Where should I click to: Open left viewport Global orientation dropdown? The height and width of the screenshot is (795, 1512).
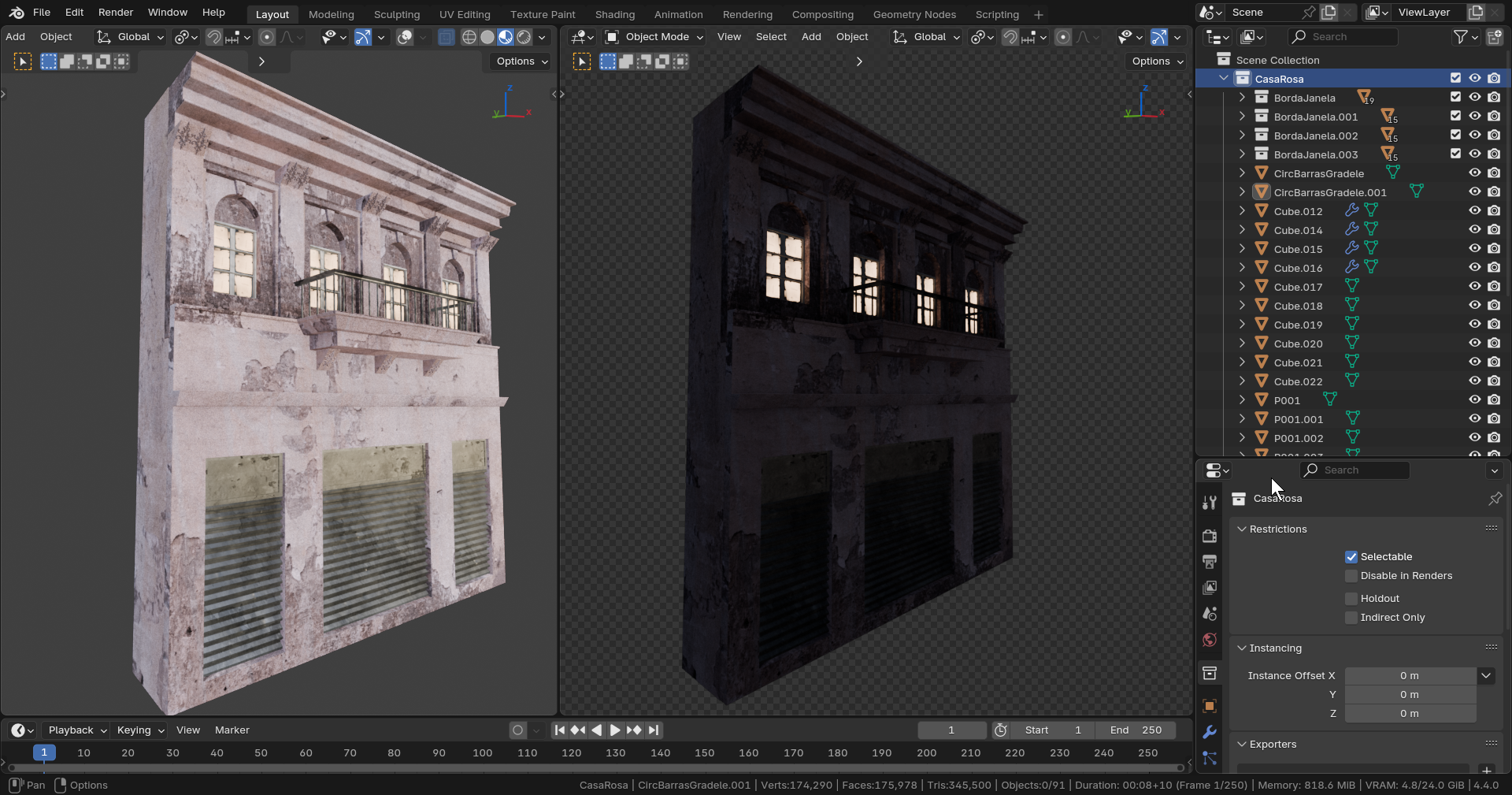pos(130,37)
